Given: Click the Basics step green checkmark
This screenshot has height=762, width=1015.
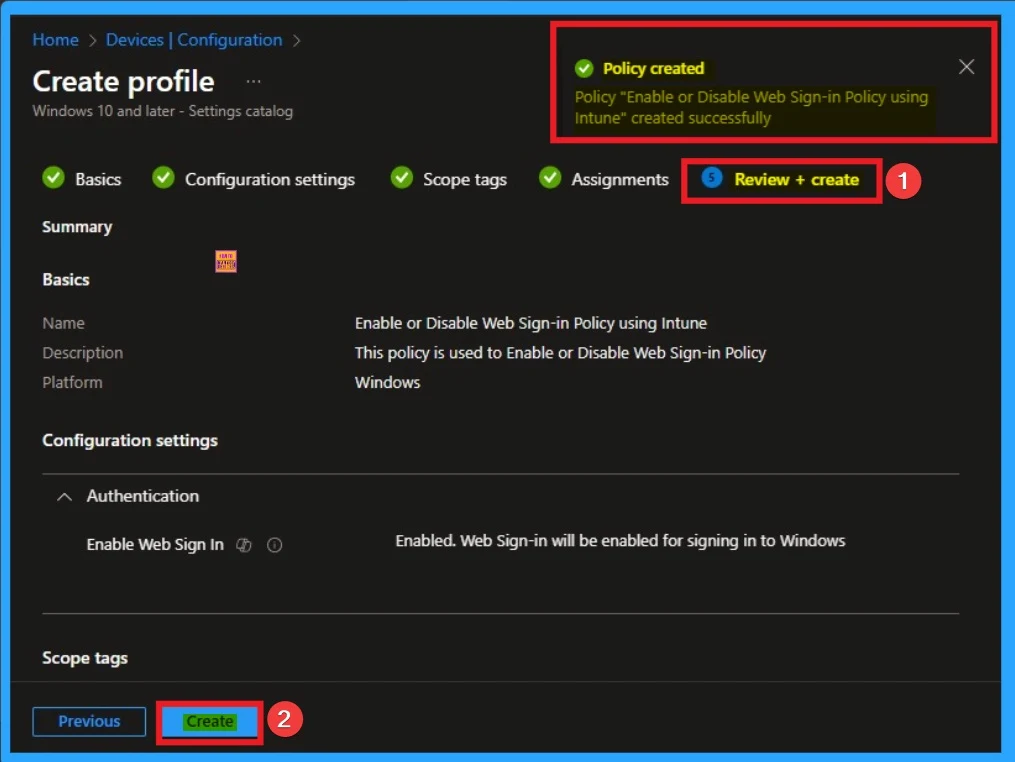Looking at the screenshot, I should pyautogui.click(x=54, y=177).
